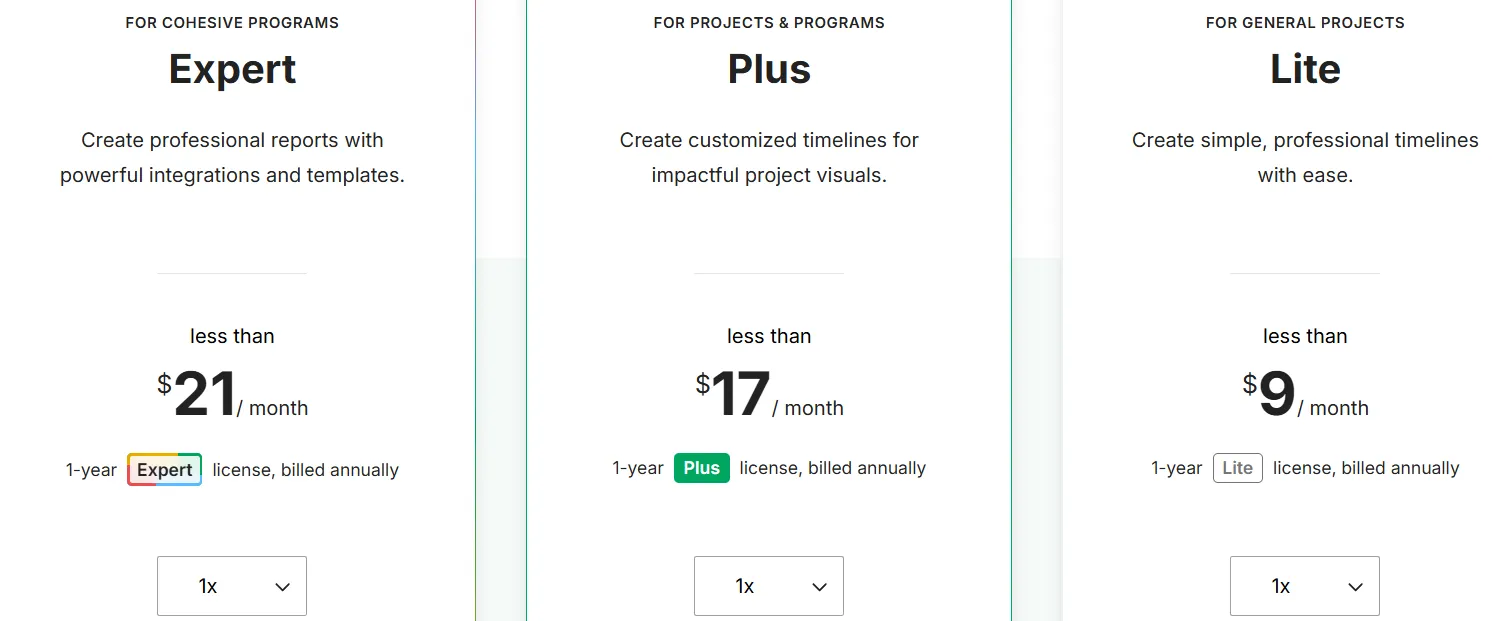Open the Plus quantity dropdown
This screenshot has height=621, width=1512.
coord(769,586)
